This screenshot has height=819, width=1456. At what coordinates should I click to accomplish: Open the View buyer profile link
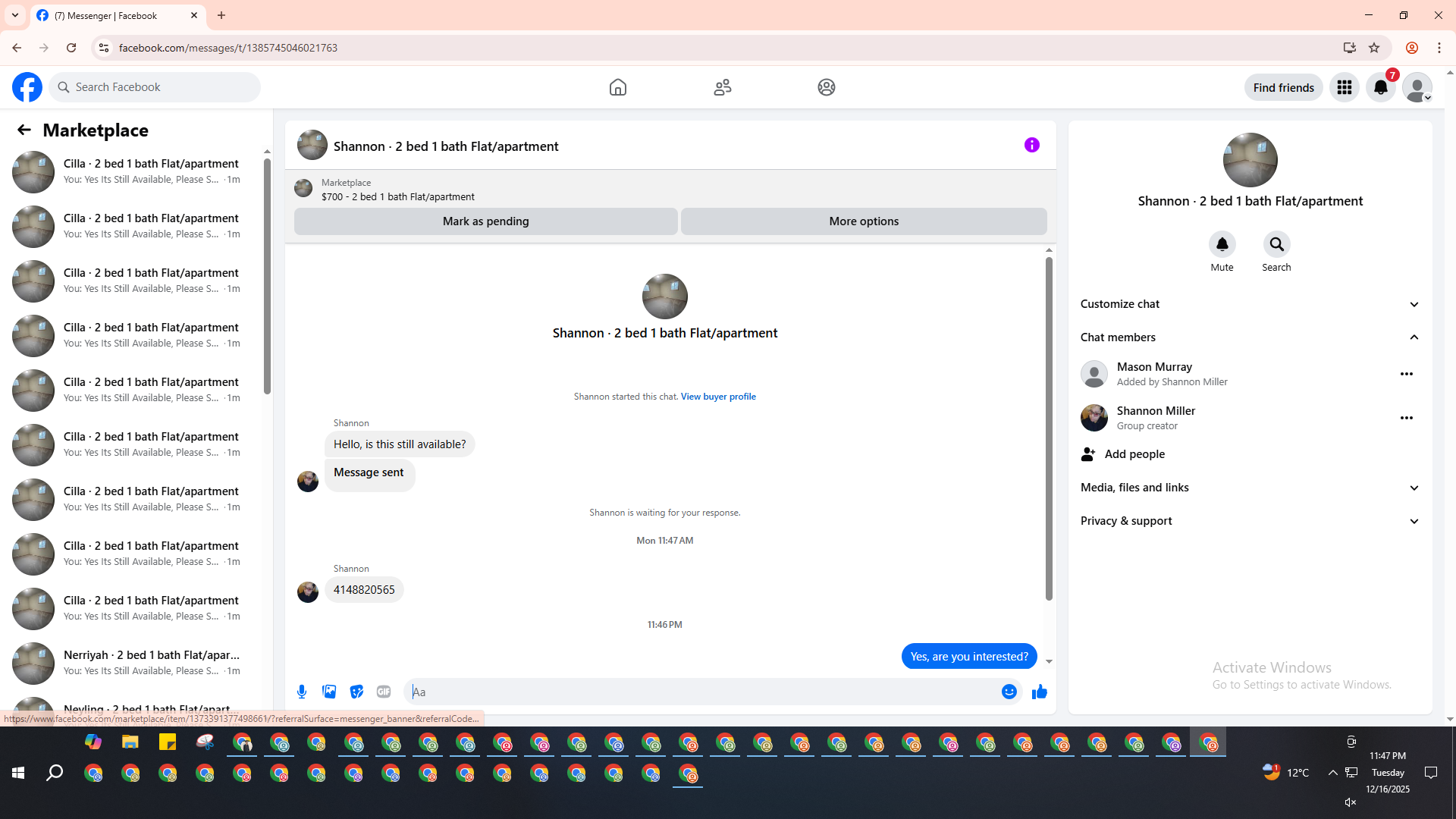[718, 397]
